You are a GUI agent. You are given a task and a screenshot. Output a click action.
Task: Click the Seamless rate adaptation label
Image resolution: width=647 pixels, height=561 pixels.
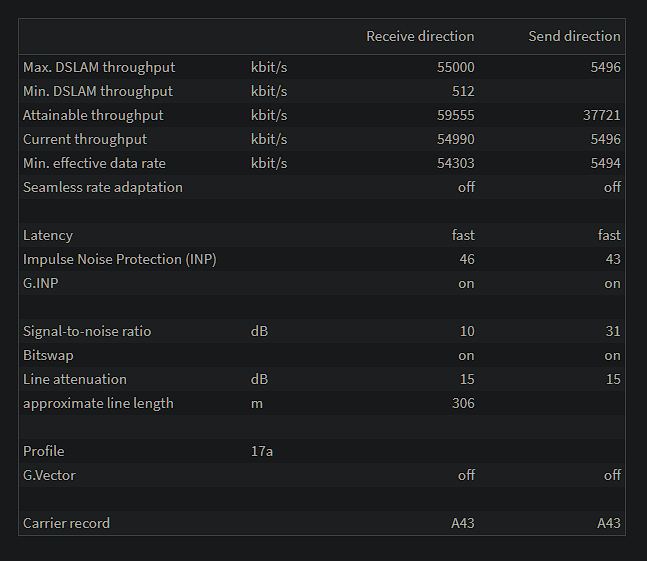(103, 187)
